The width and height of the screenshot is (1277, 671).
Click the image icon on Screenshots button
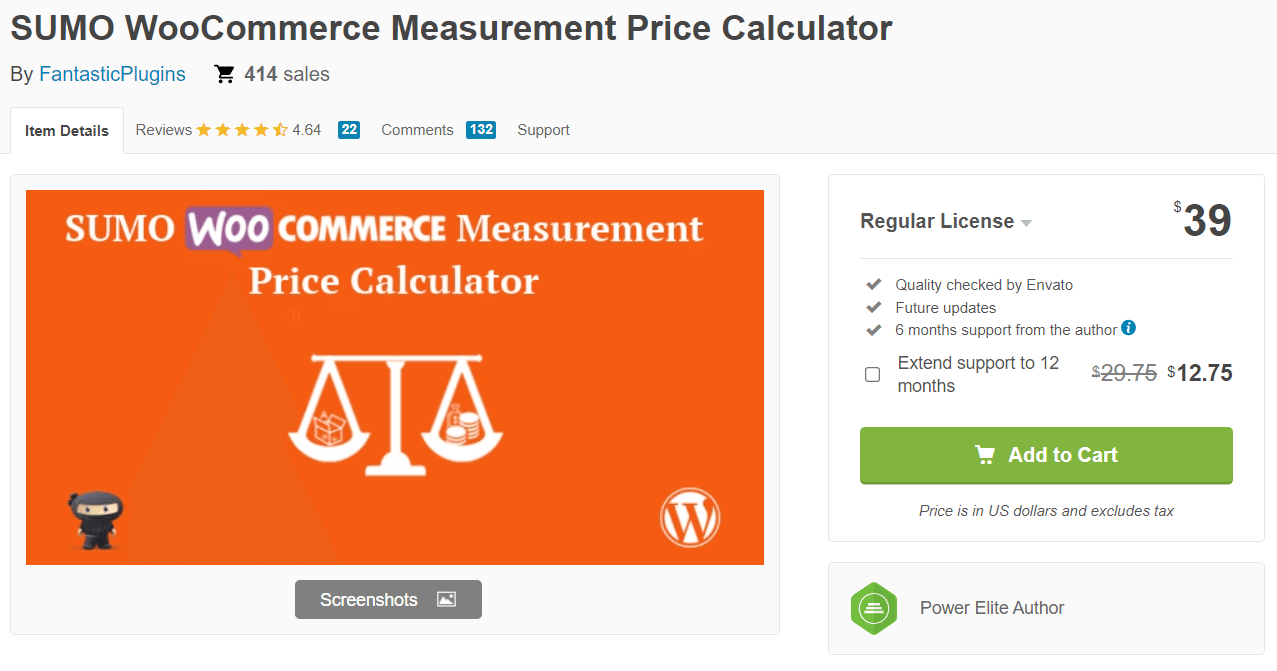tap(446, 599)
